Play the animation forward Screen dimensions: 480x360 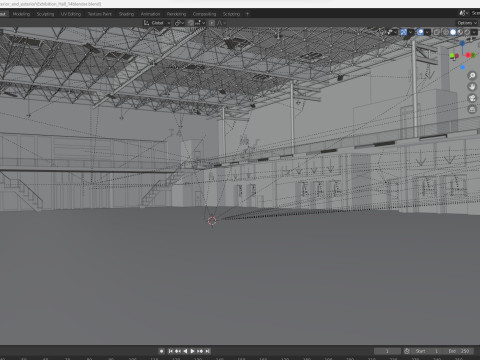[x=193, y=351]
